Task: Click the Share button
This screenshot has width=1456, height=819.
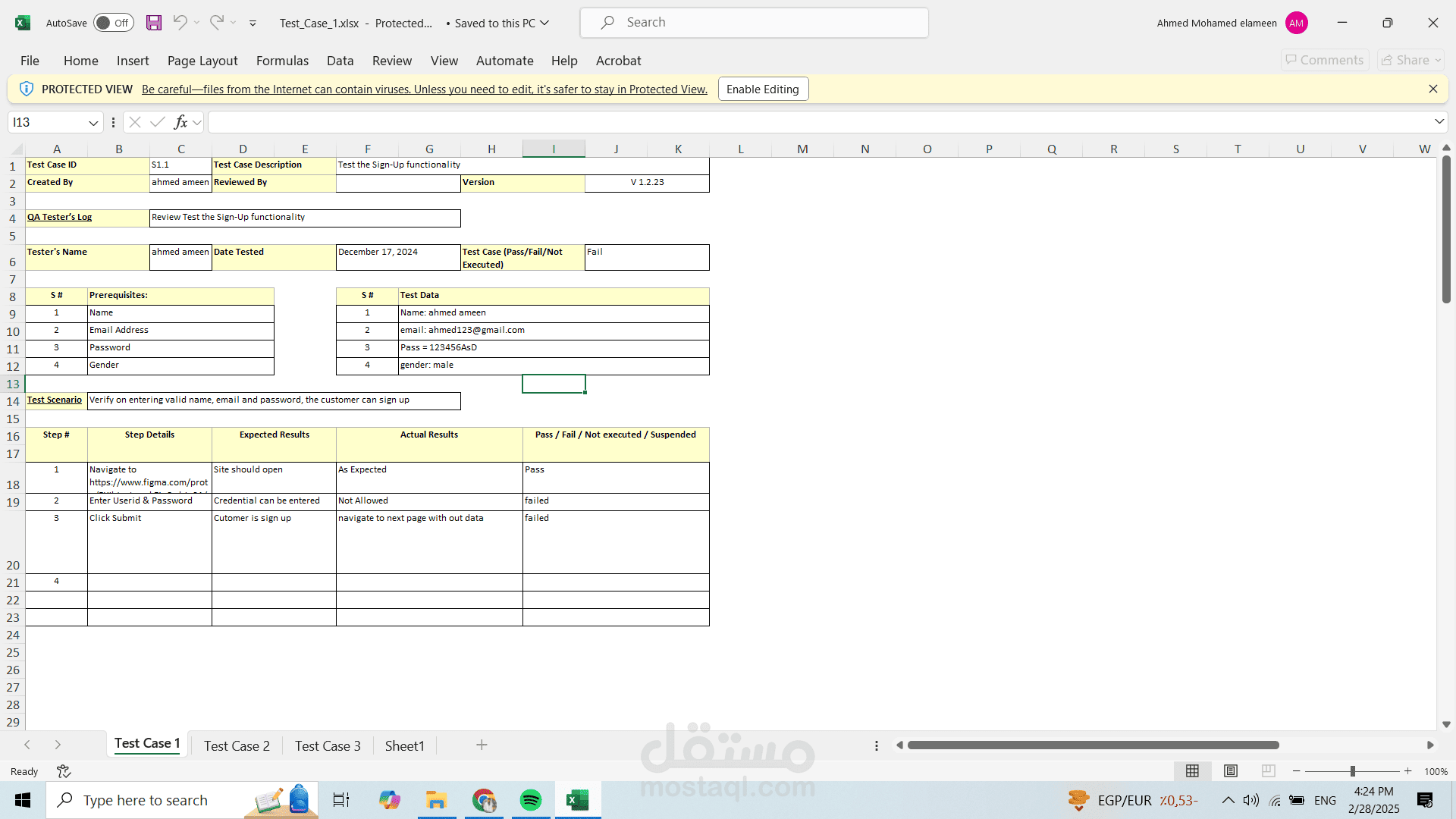Action: coord(1411,60)
